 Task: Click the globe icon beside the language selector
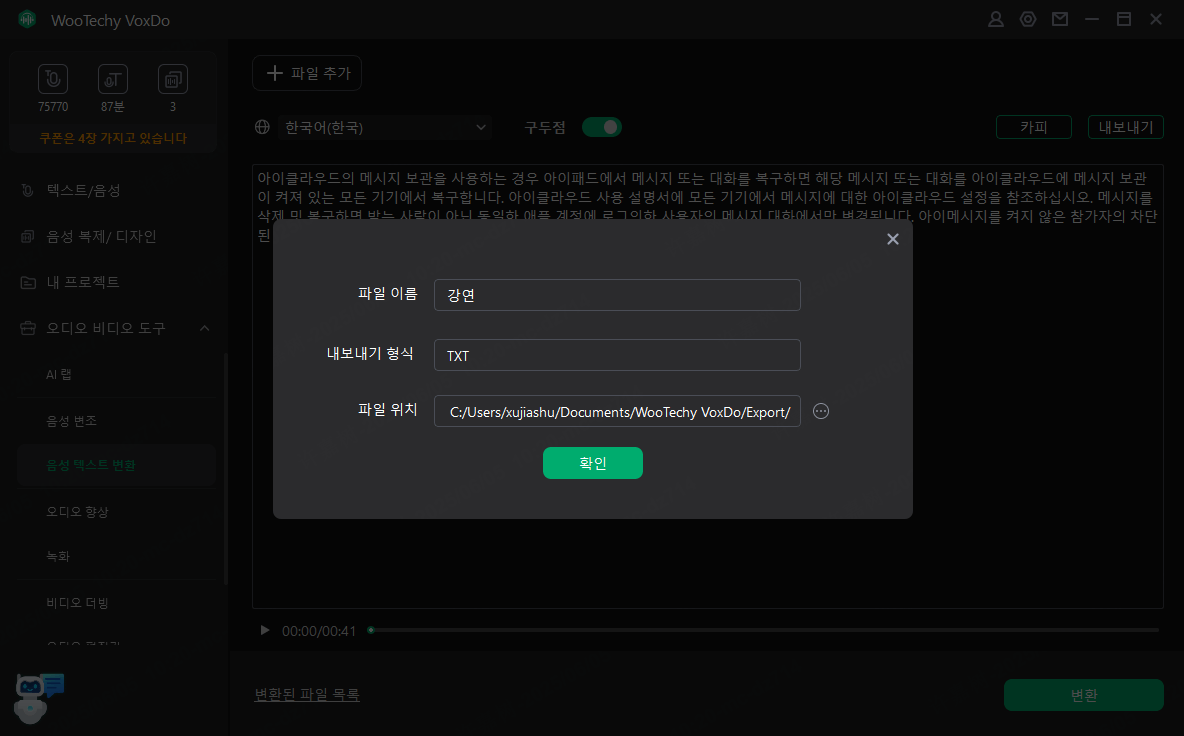click(x=262, y=127)
